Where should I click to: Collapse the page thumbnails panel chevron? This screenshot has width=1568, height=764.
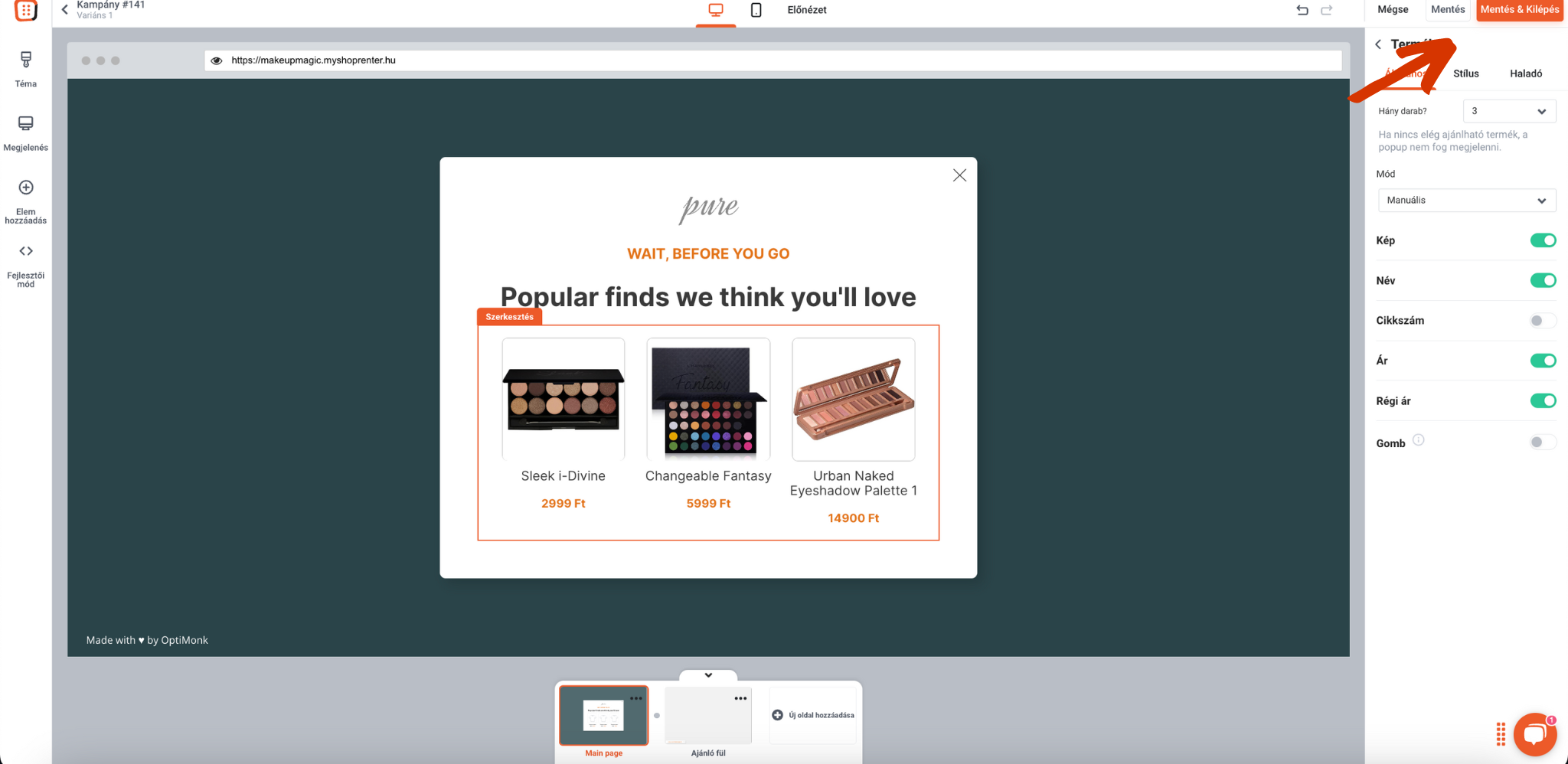point(708,675)
